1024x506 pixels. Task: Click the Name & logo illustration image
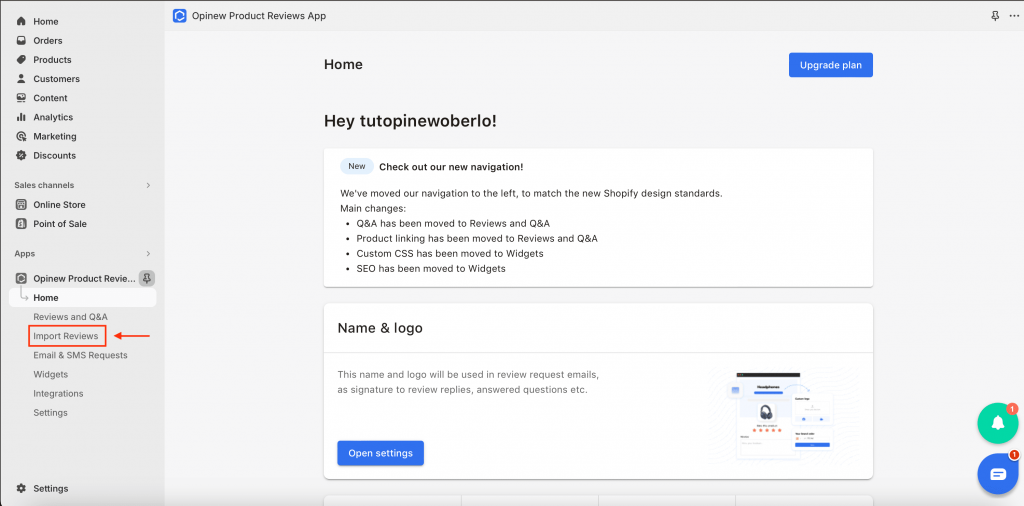(784, 417)
